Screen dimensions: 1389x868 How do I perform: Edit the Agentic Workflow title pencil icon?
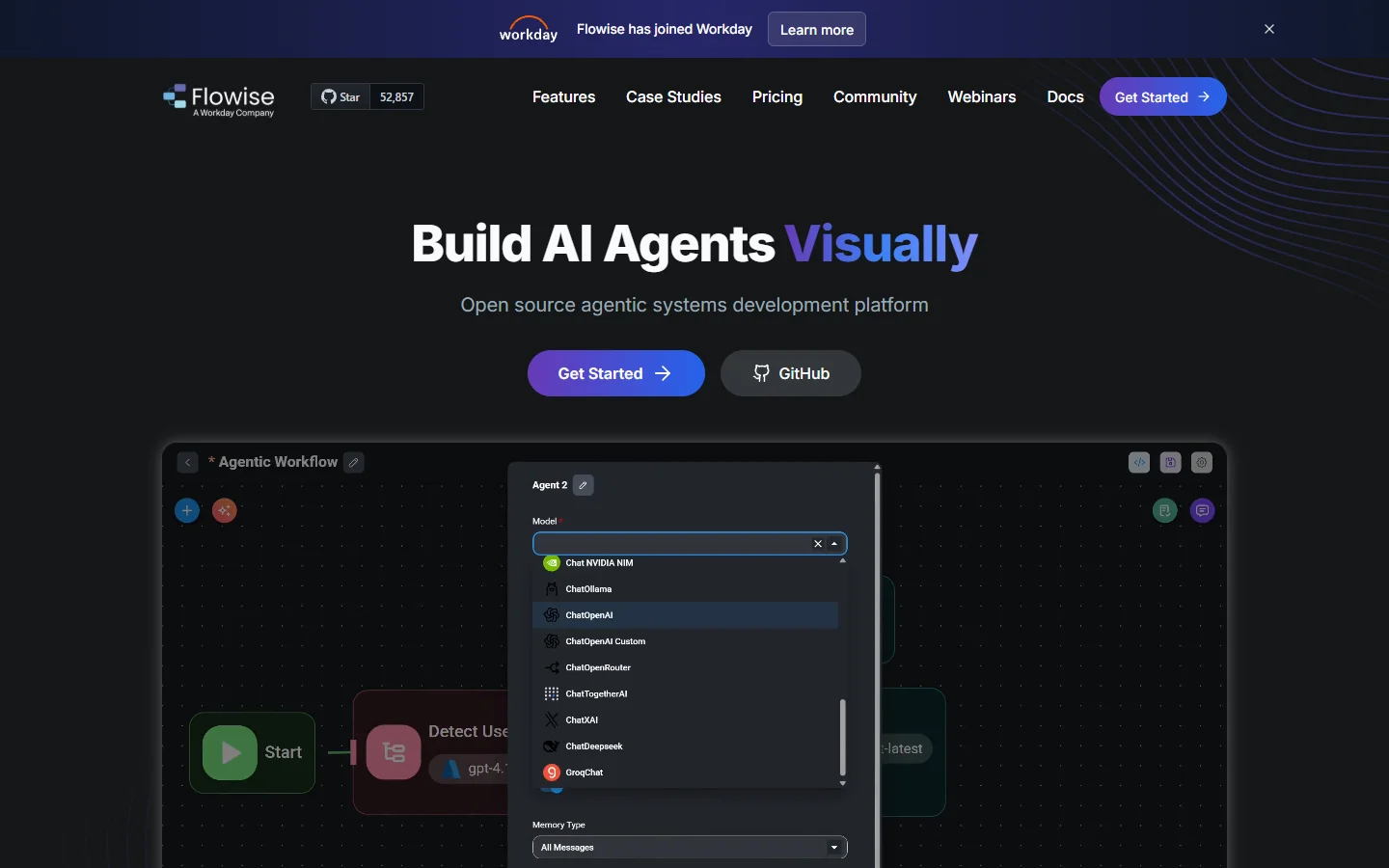354,463
